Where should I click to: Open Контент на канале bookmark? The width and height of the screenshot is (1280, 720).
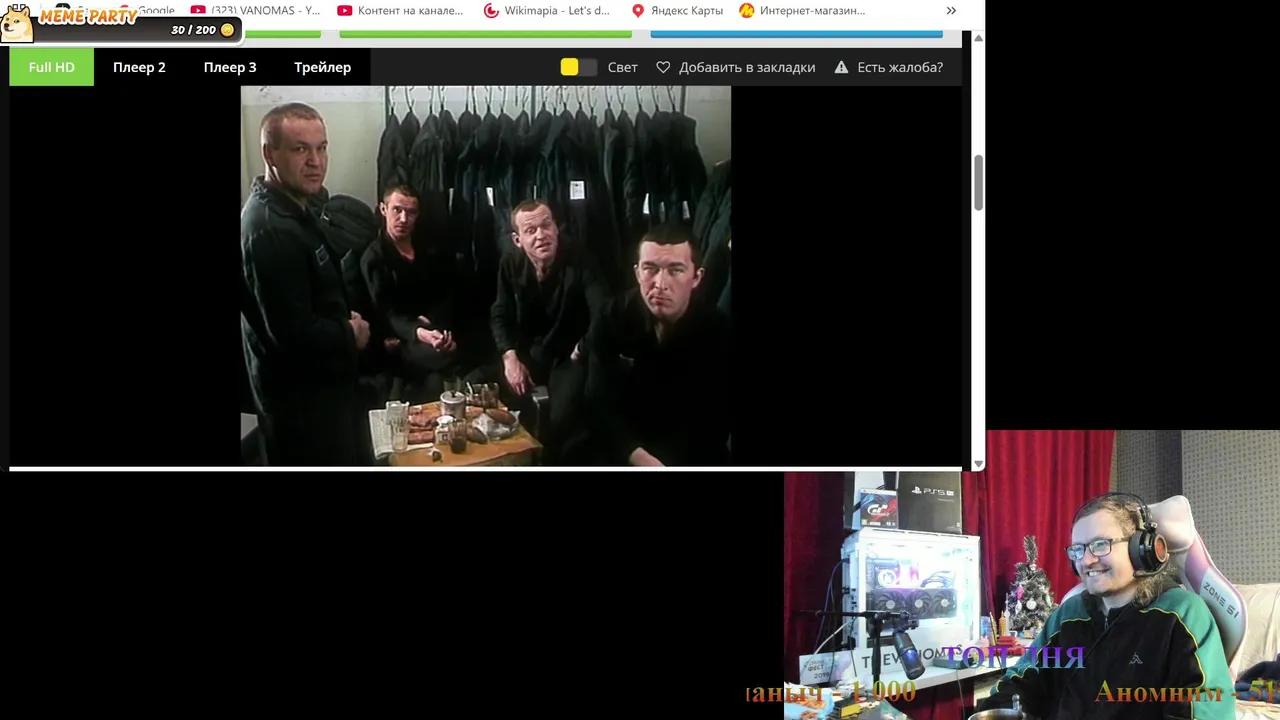[401, 10]
